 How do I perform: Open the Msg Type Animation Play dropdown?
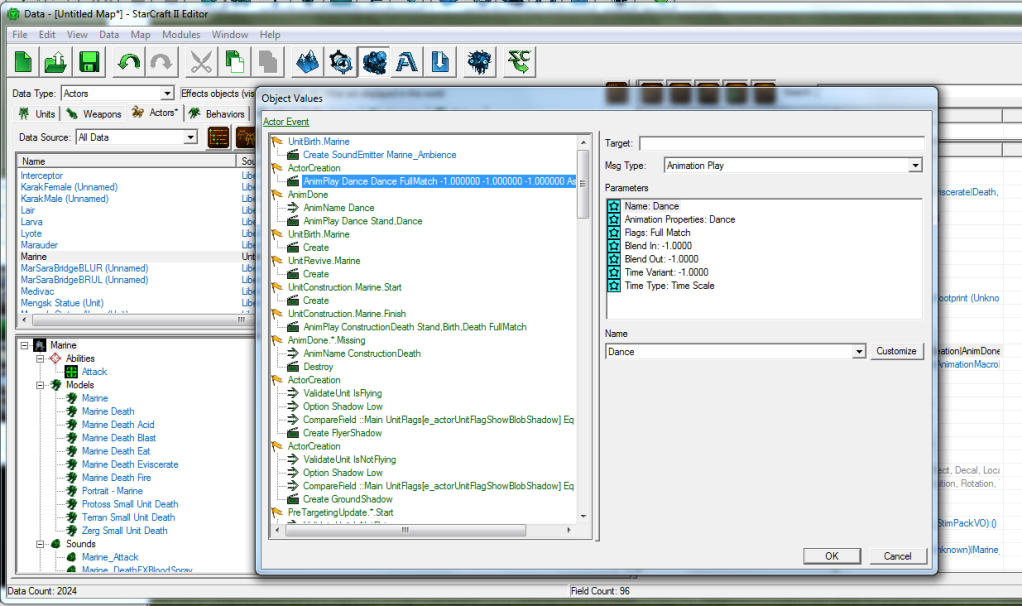pos(916,166)
